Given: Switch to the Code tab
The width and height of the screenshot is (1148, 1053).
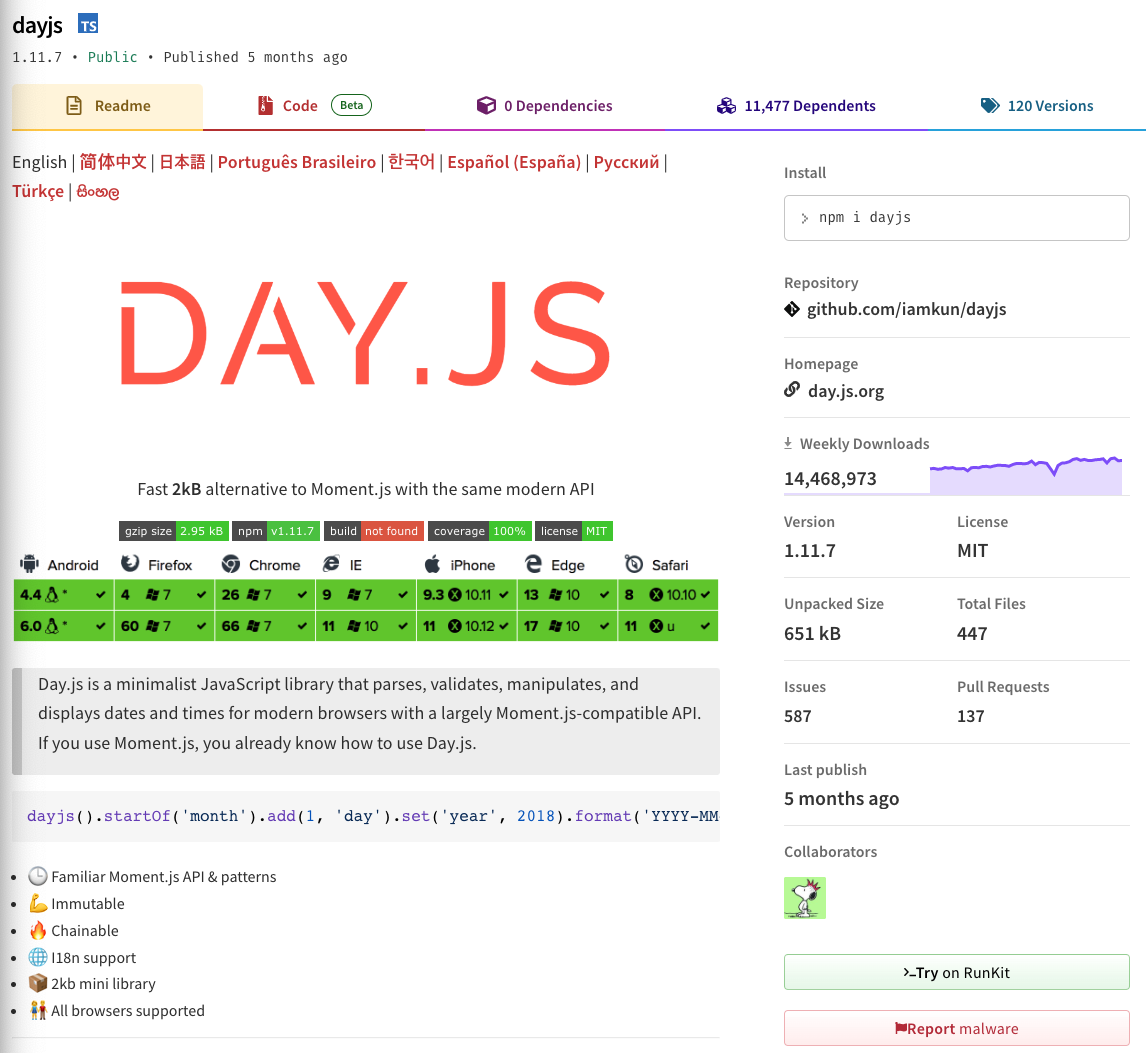Looking at the screenshot, I should coord(314,106).
